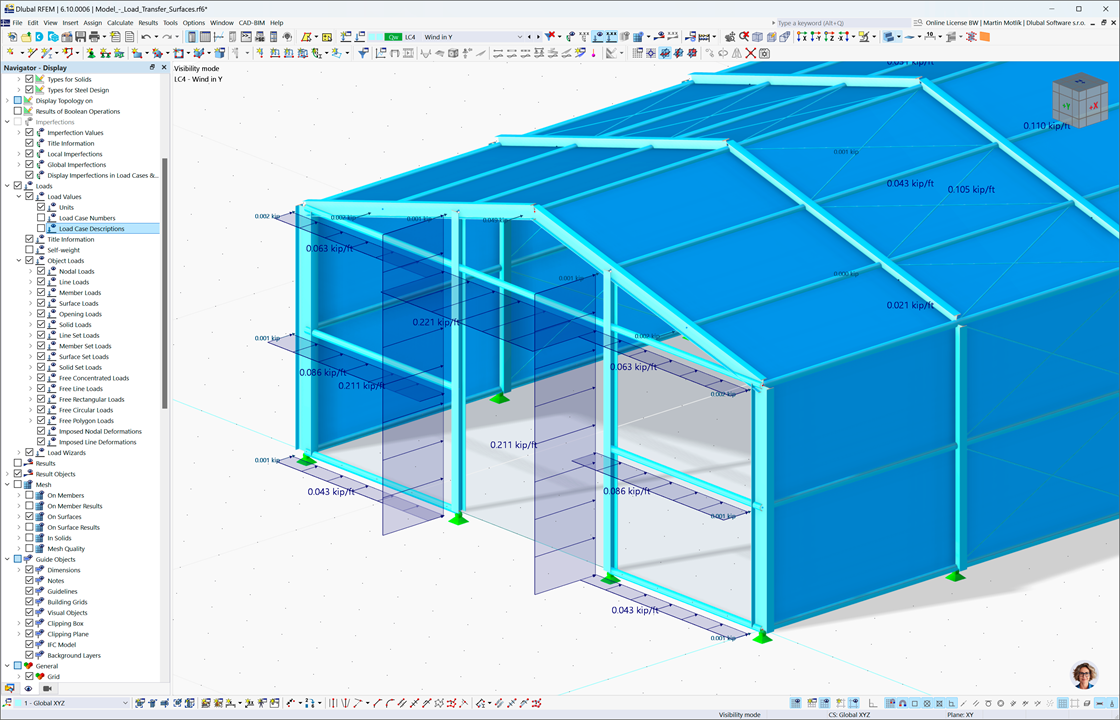Select Load Case Descriptions in the Navigator
The height and width of the screenshot is (720, 1120).
(90, 228)
